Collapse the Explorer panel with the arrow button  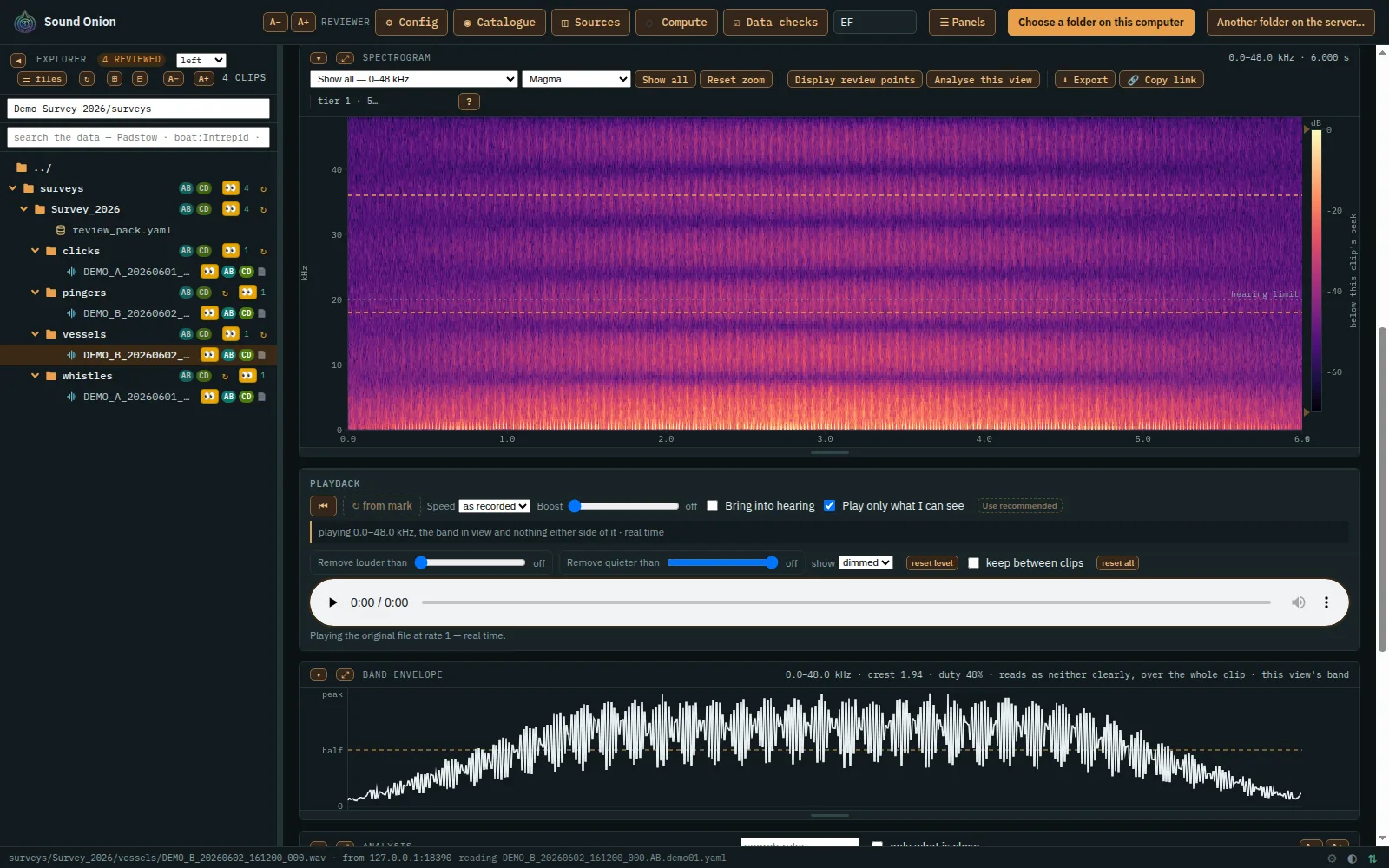[18, 60]
